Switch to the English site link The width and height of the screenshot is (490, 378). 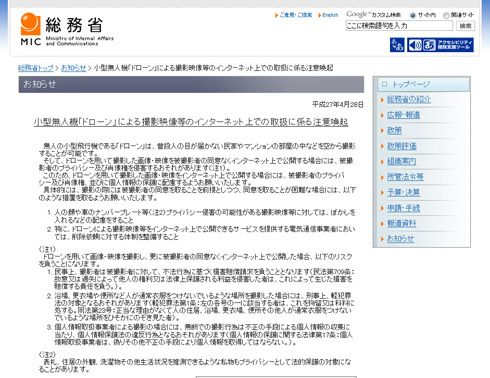pos(330,15)
